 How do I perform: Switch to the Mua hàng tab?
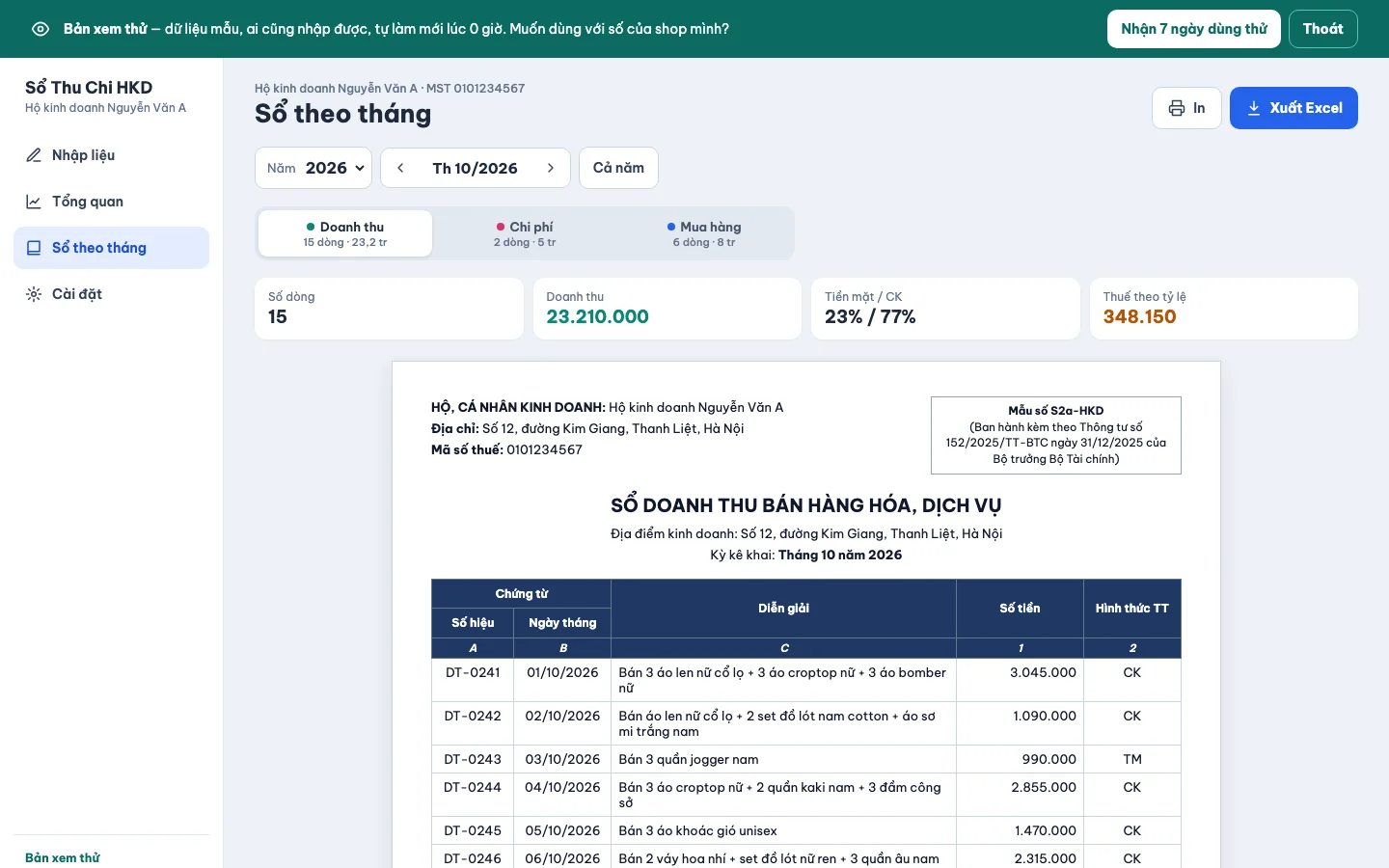pyautogui.click(x=704, y=233)
